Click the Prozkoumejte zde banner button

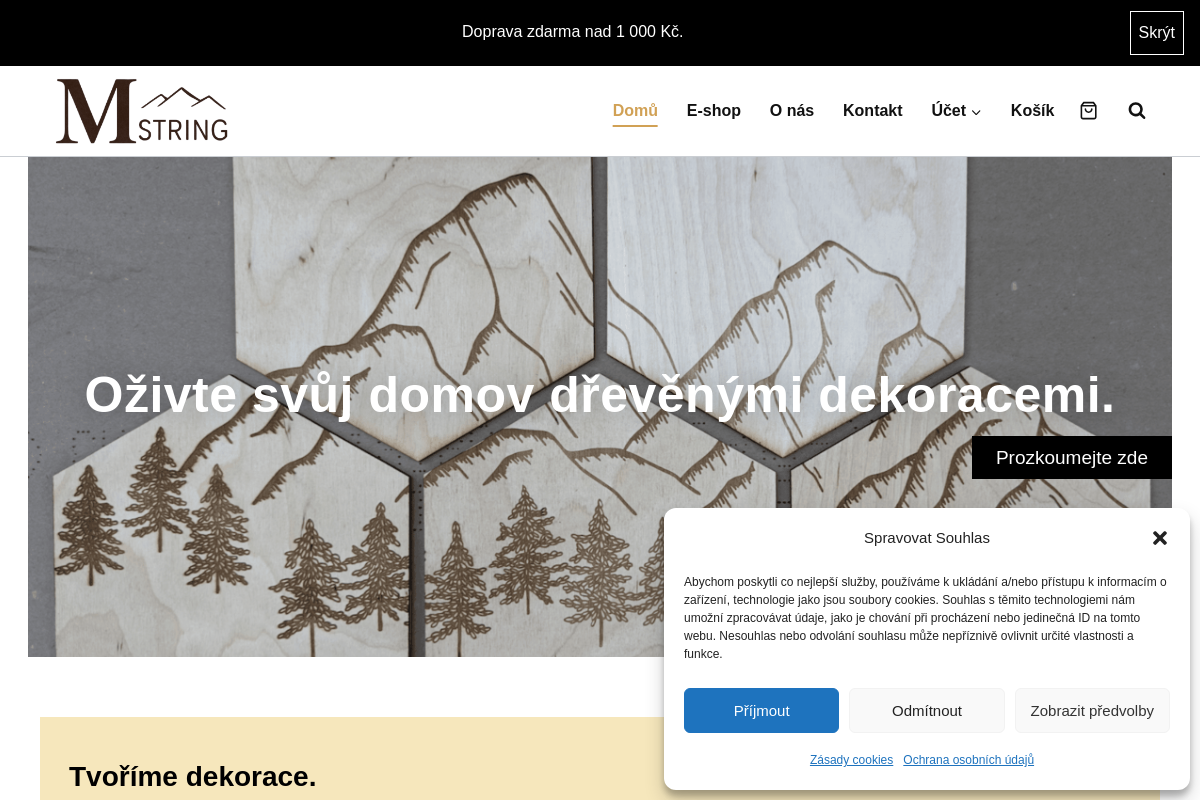(1070, 457)
